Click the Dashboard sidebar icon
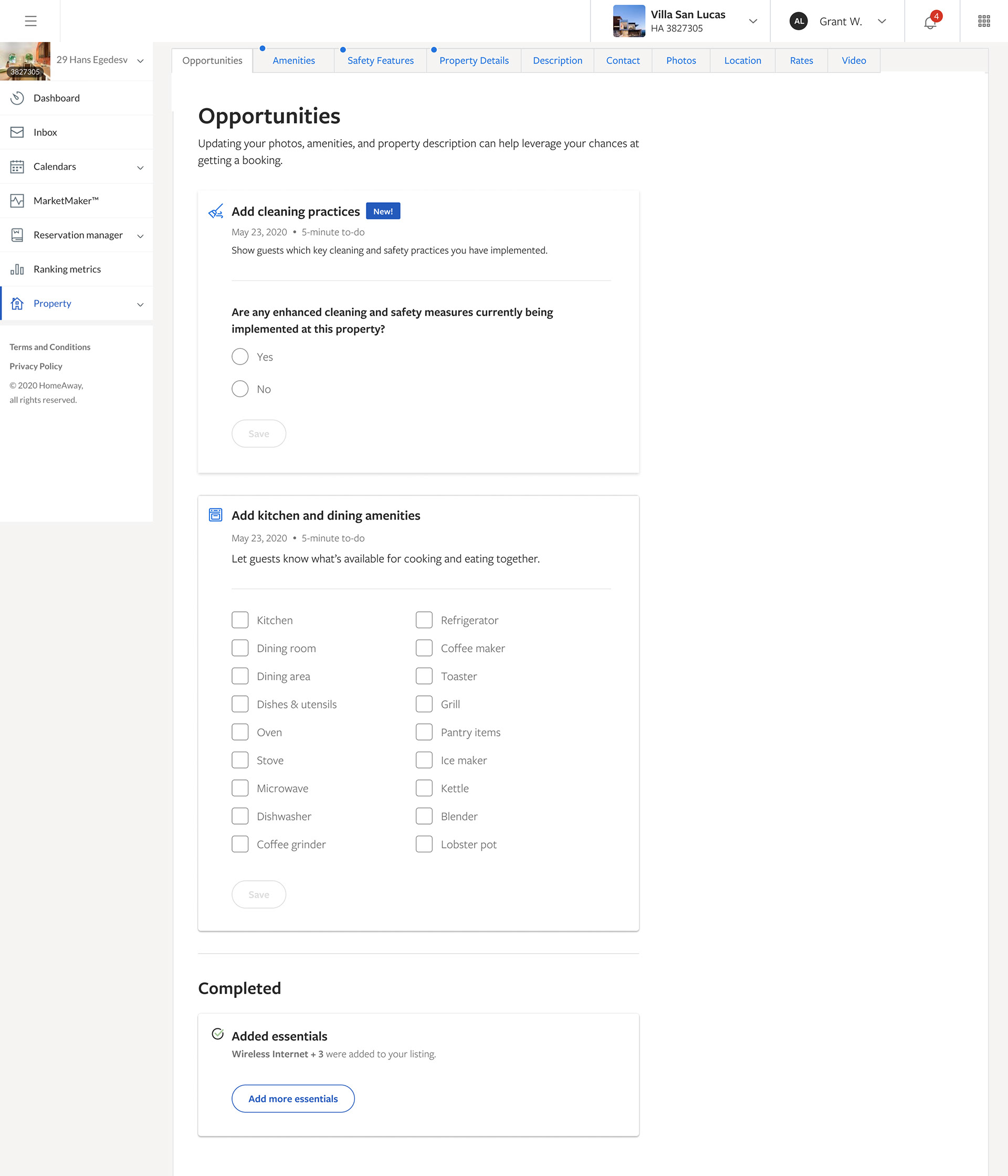Viewport: 1008px width, 1176px height. (17, 98)
